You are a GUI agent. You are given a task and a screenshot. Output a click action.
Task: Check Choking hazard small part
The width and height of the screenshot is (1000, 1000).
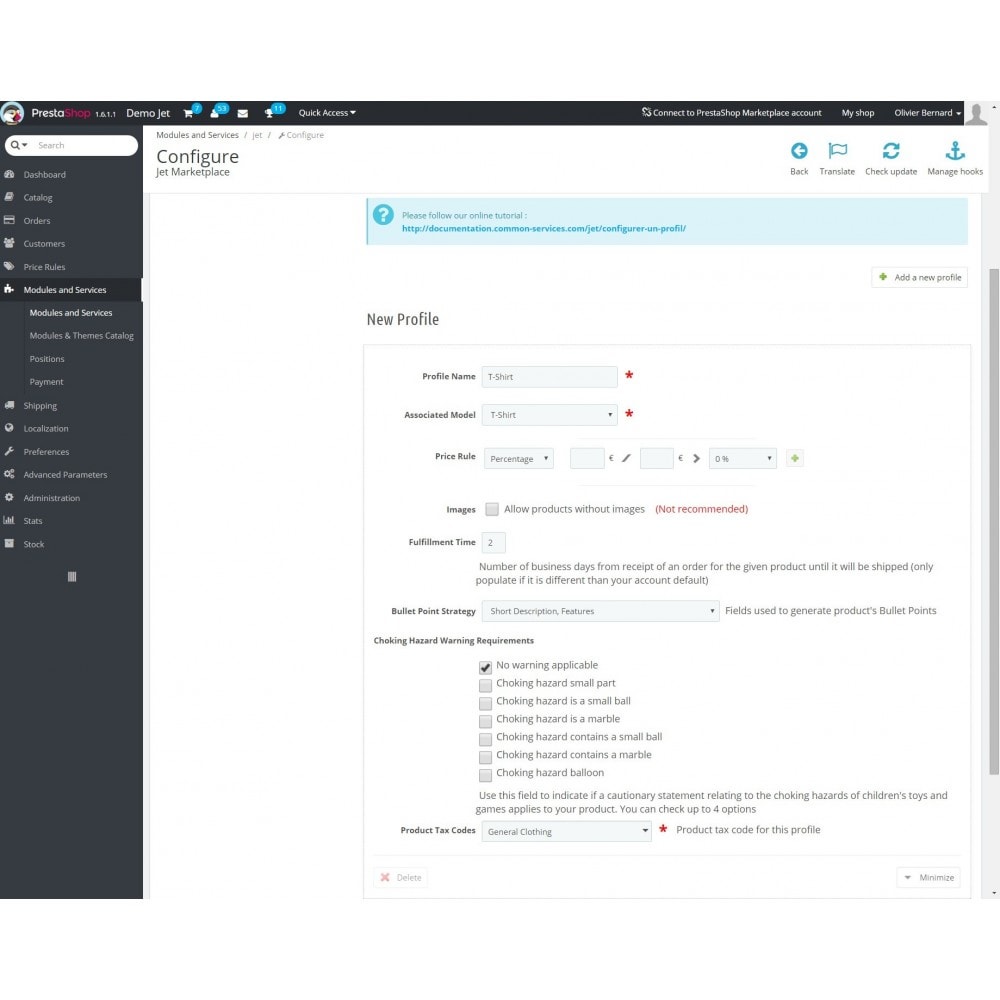(x=485, y=685)
